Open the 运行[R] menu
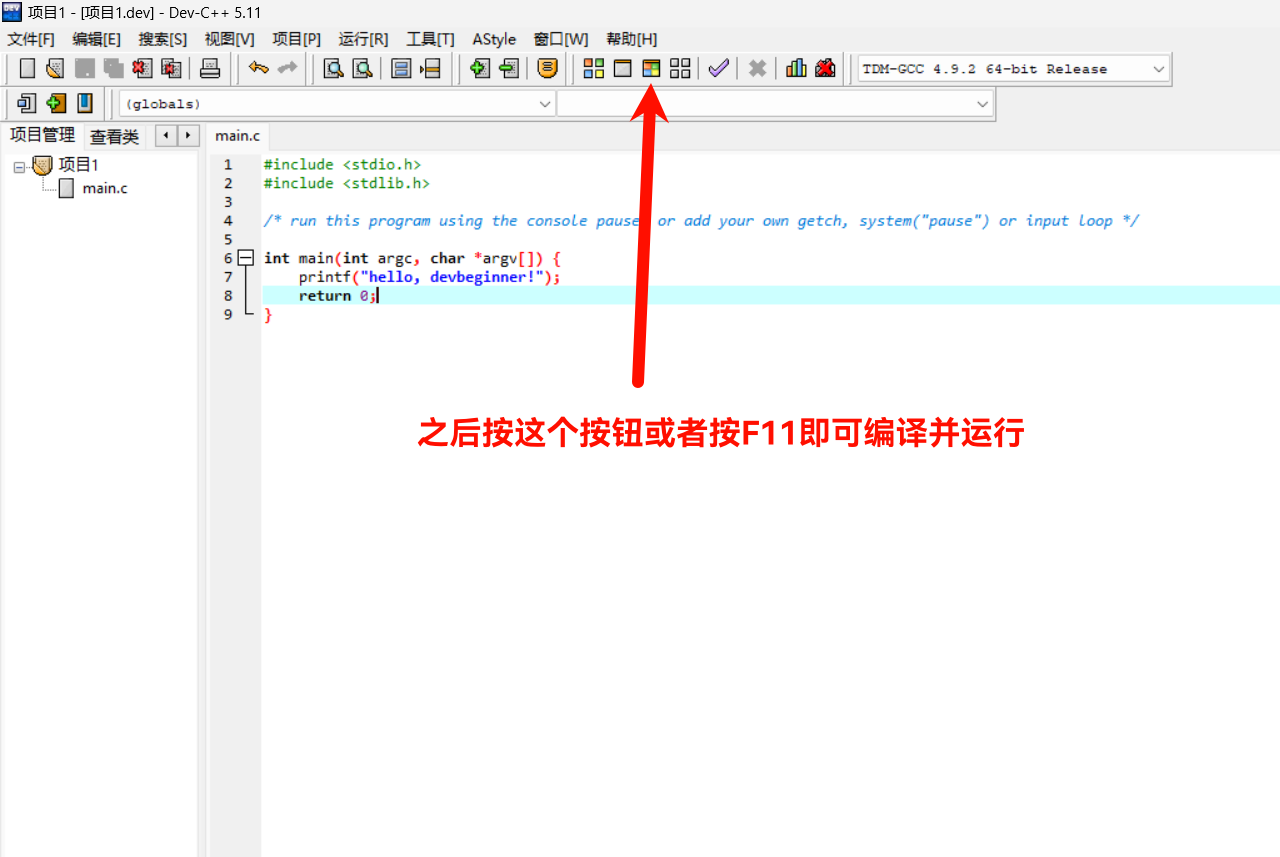The height and width of the screenshot is (857, 1280). [x=363, y=39]
